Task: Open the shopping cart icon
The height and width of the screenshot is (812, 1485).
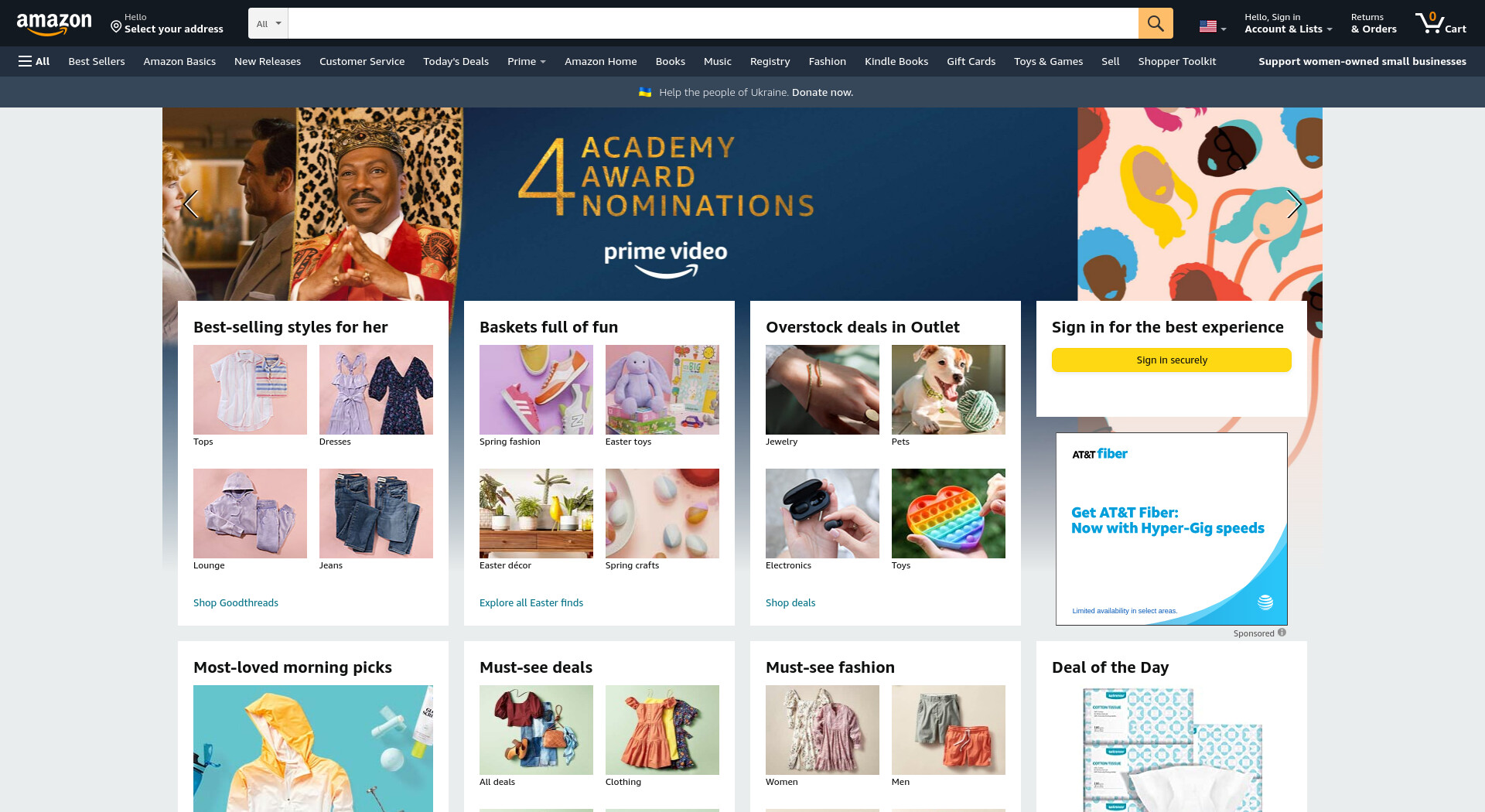Action: tap(1440, 23)
